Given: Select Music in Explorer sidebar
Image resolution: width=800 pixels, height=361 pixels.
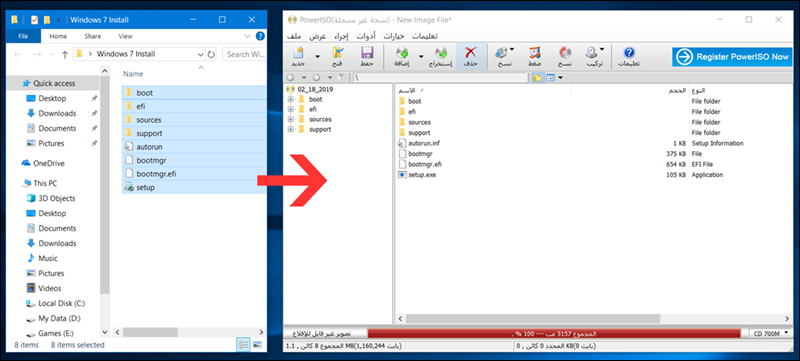Looking at the screenshot, I should (x=48, y=258).
